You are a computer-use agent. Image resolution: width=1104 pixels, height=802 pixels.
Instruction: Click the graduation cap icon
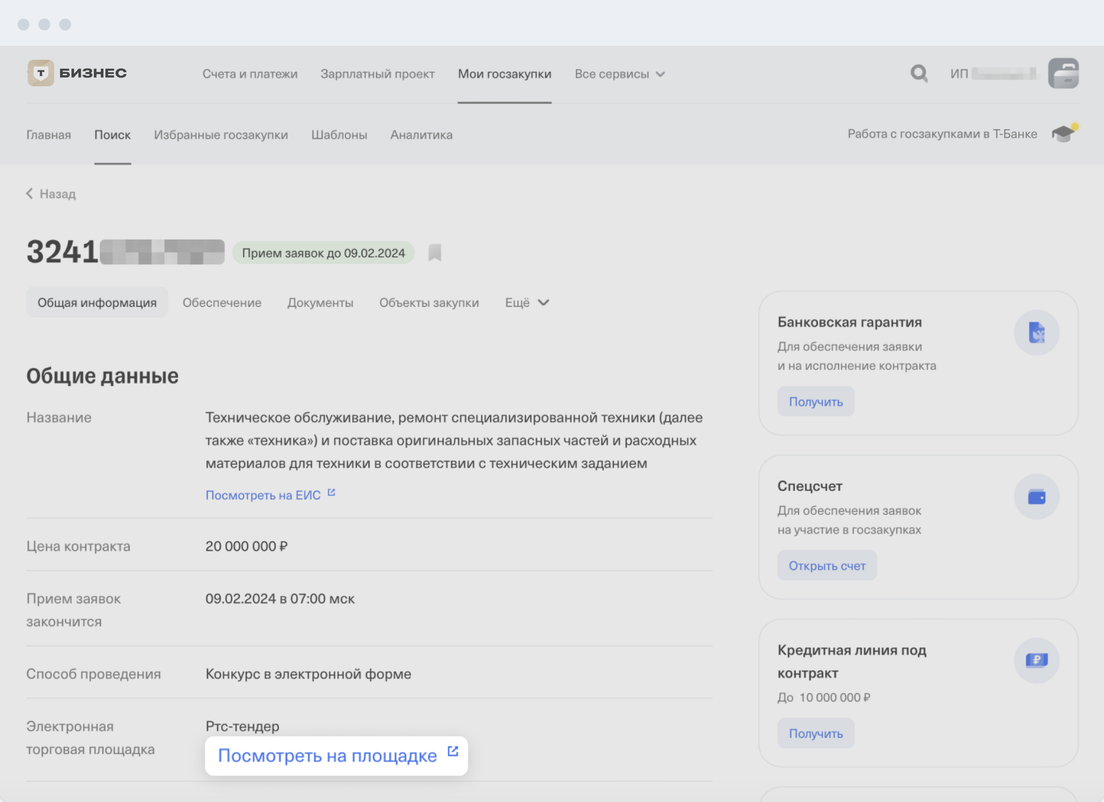tap(1063, 134)
